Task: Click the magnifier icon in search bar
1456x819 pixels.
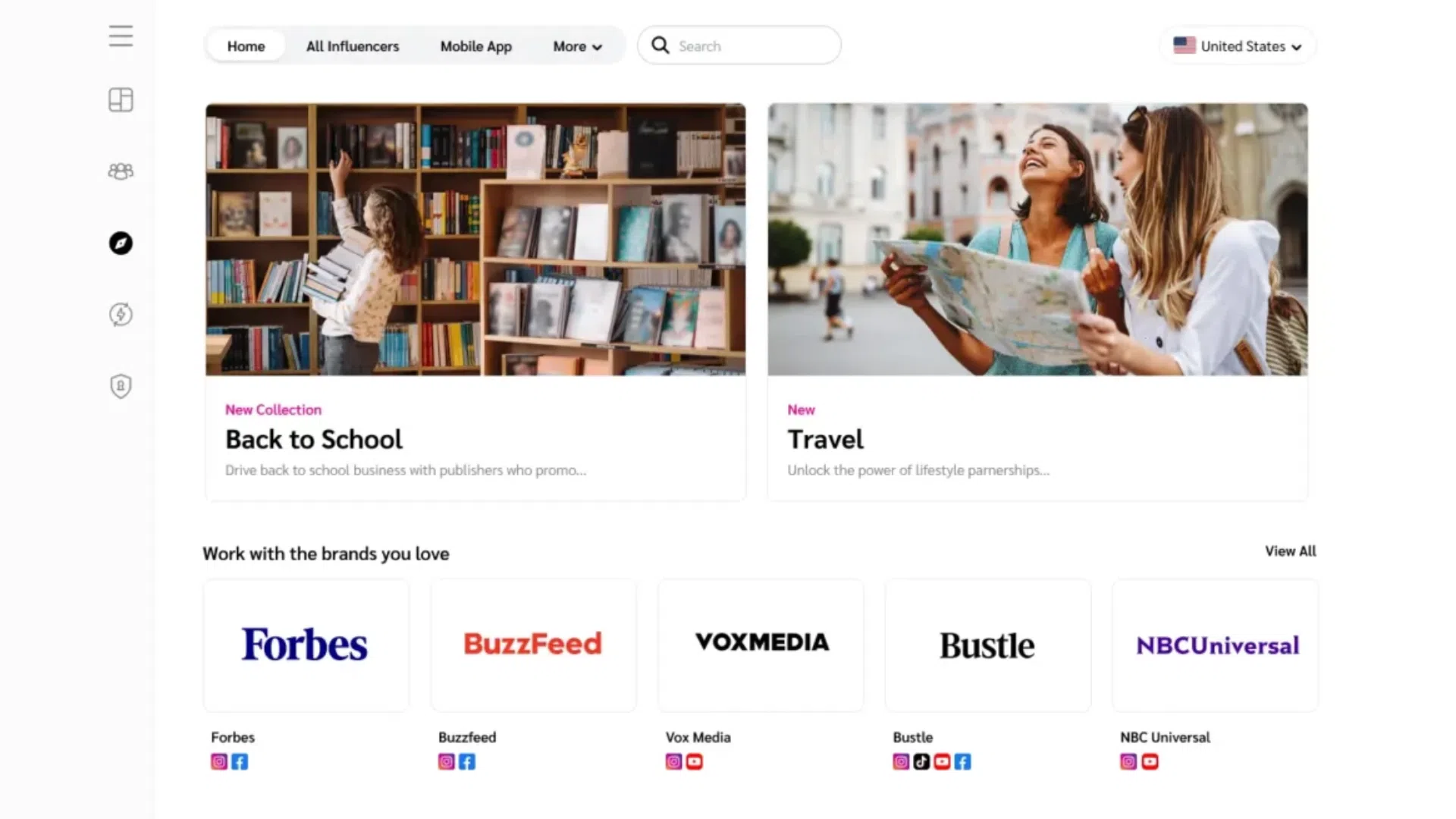Action: (x=661, y=45)
